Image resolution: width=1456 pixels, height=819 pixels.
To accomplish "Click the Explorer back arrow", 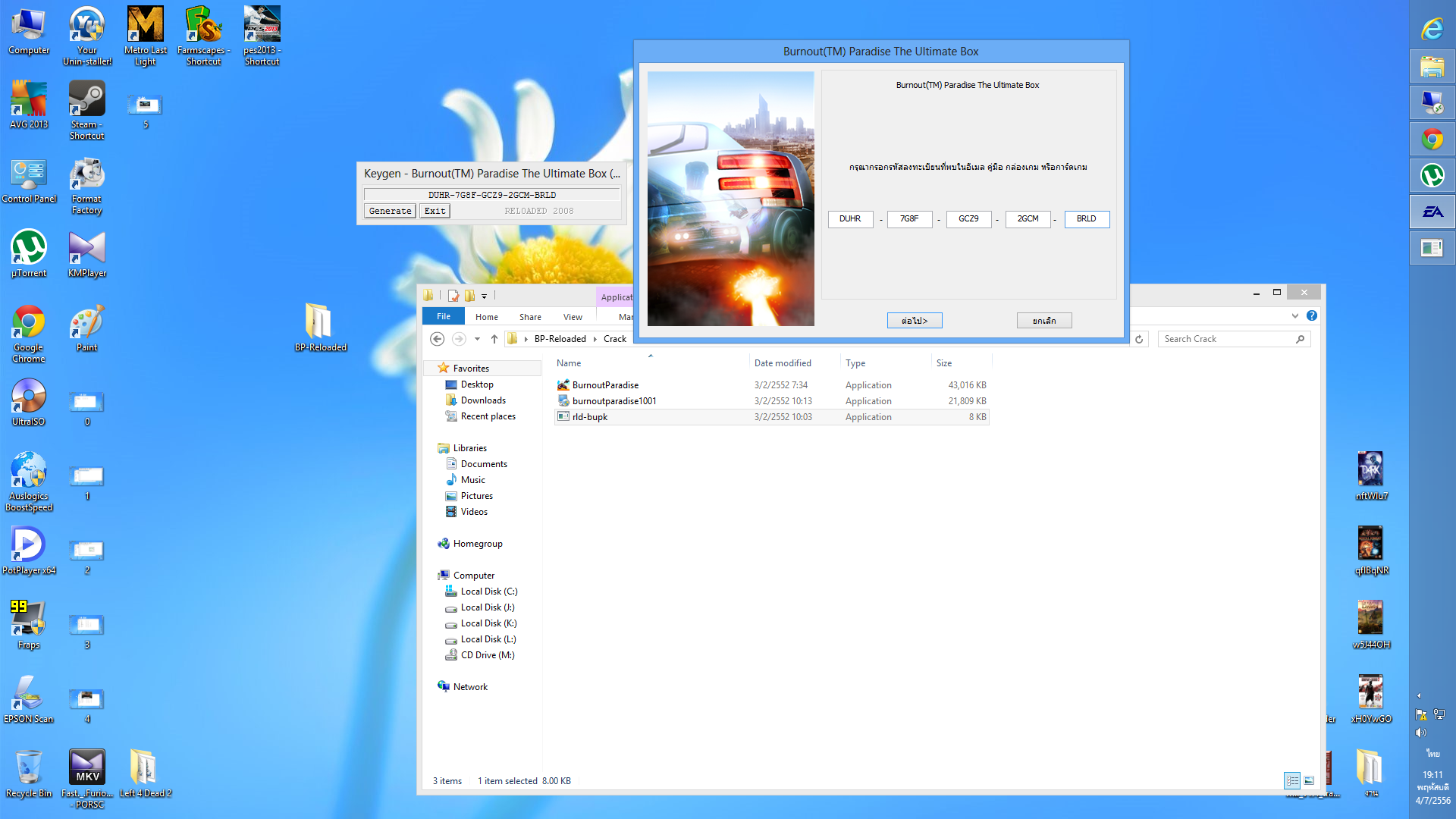I will tap(437, 339).
